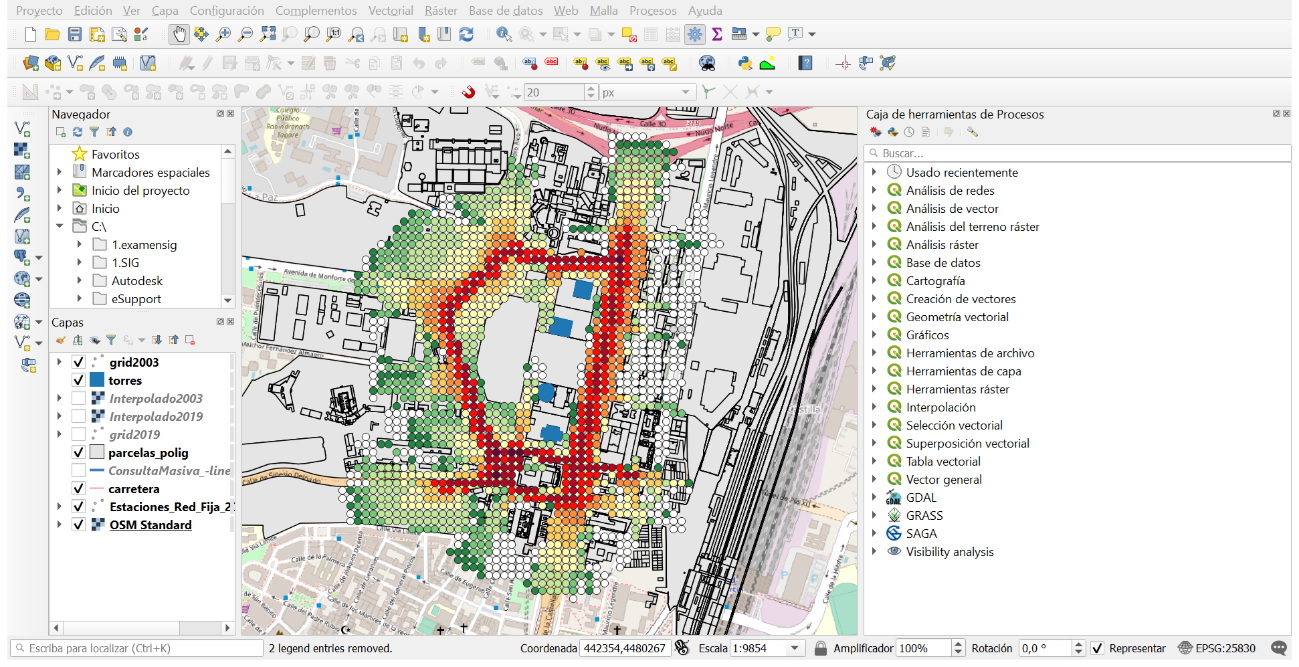
Task: Enable snapping with the red magnet icon
Action: click(x=468, y=92)
